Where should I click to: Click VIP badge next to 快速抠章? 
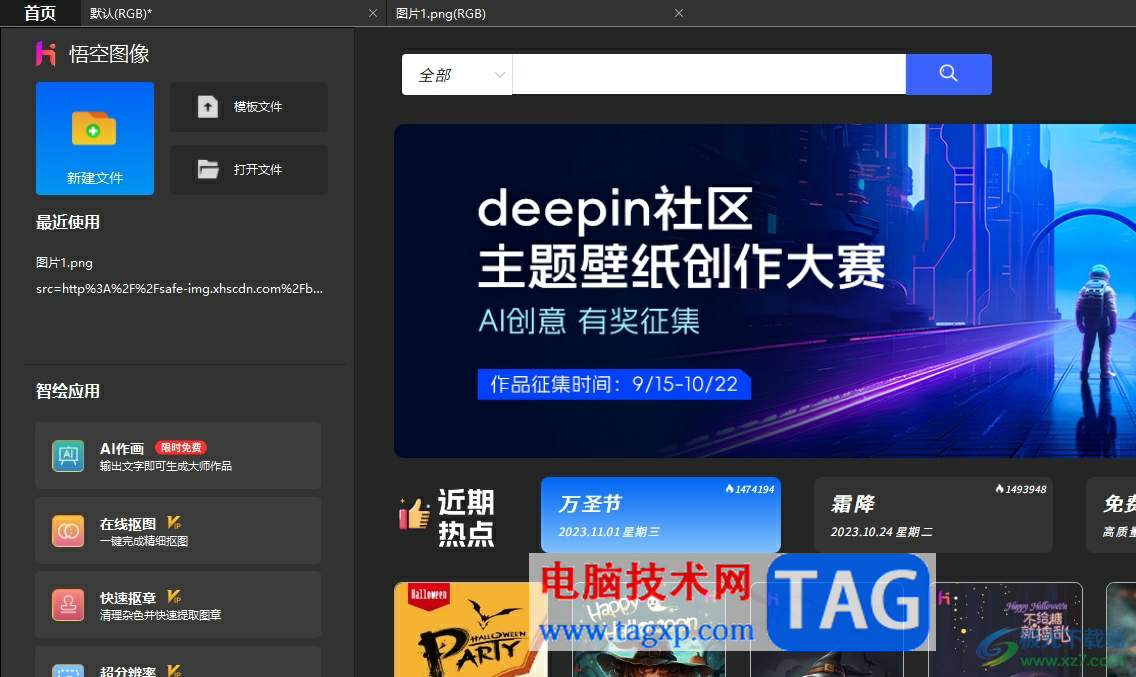coord(174,597)
